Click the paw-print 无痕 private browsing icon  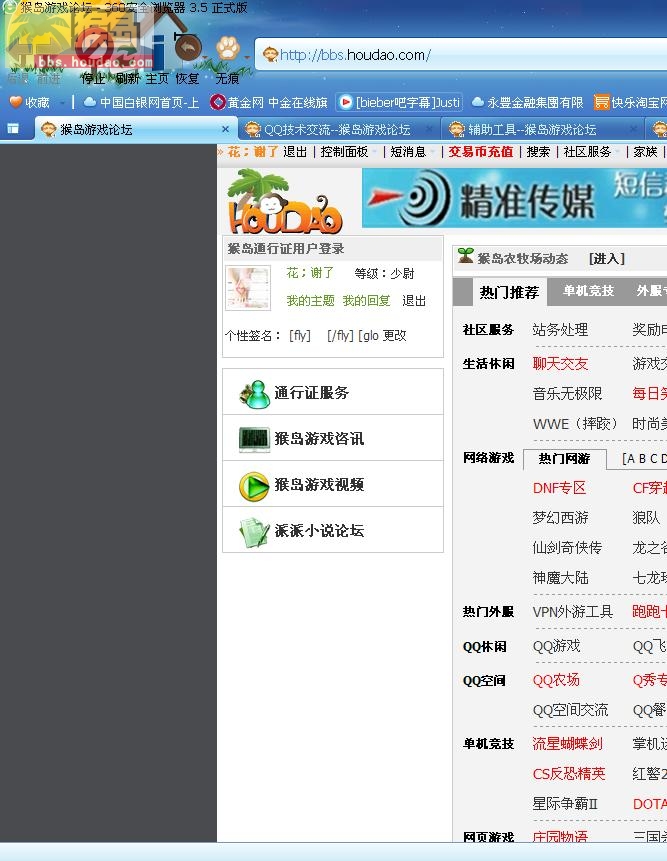[x=227, y=48]
